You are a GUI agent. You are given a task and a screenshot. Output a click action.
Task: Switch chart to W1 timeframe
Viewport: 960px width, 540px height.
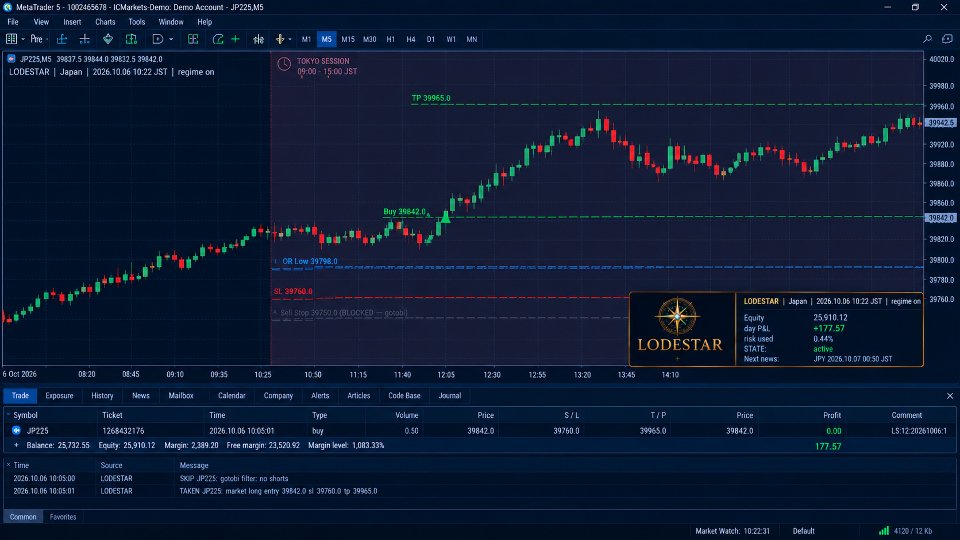(x=451, y=39)
